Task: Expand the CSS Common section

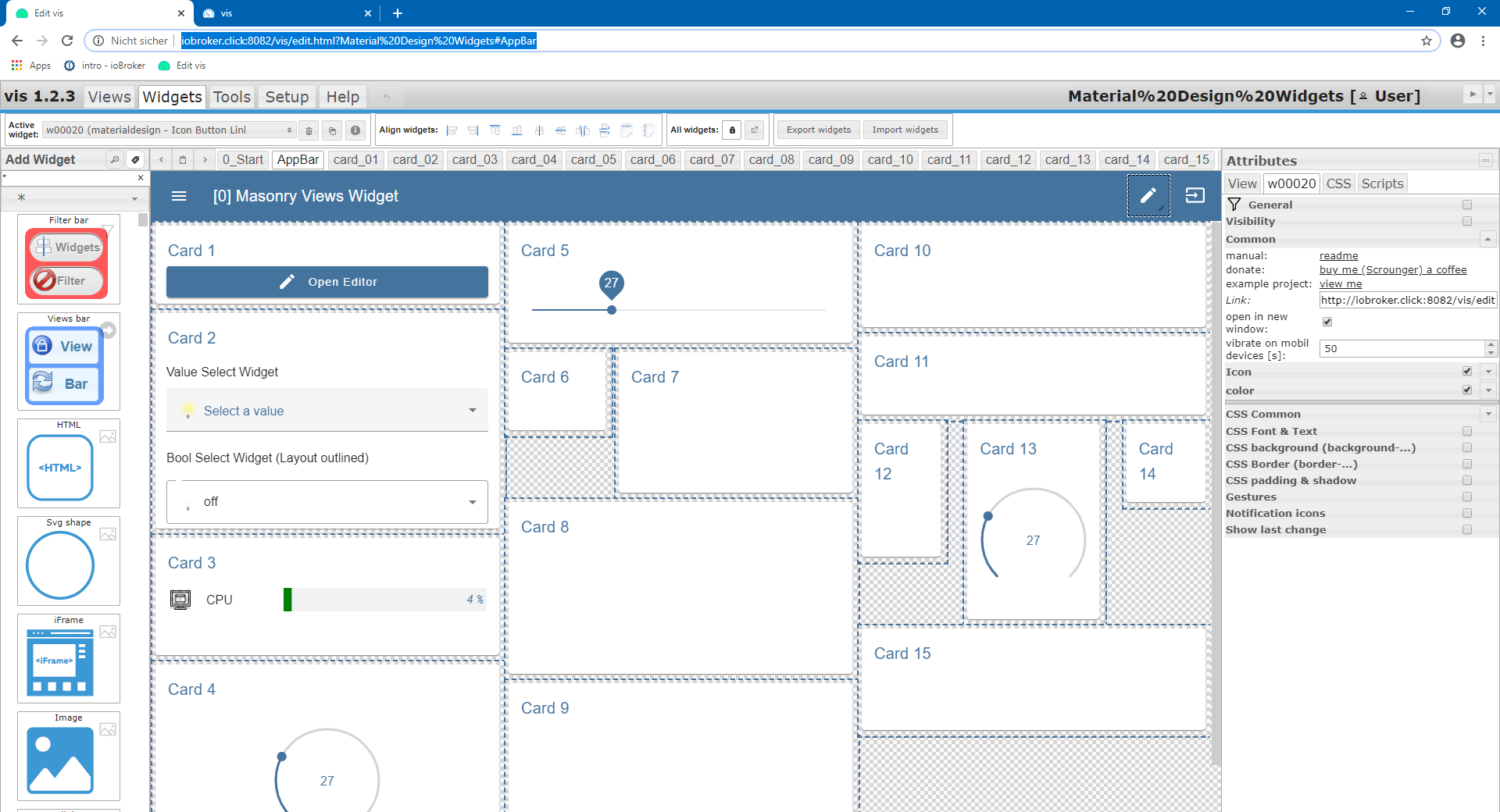Action: coord(1488,414)
